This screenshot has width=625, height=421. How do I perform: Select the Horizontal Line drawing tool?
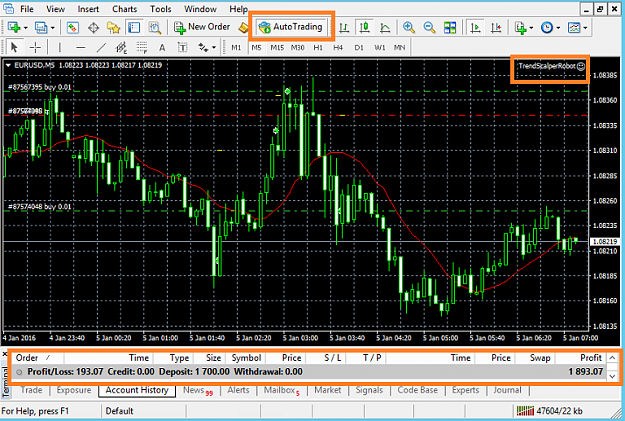(x=81, y=47)
